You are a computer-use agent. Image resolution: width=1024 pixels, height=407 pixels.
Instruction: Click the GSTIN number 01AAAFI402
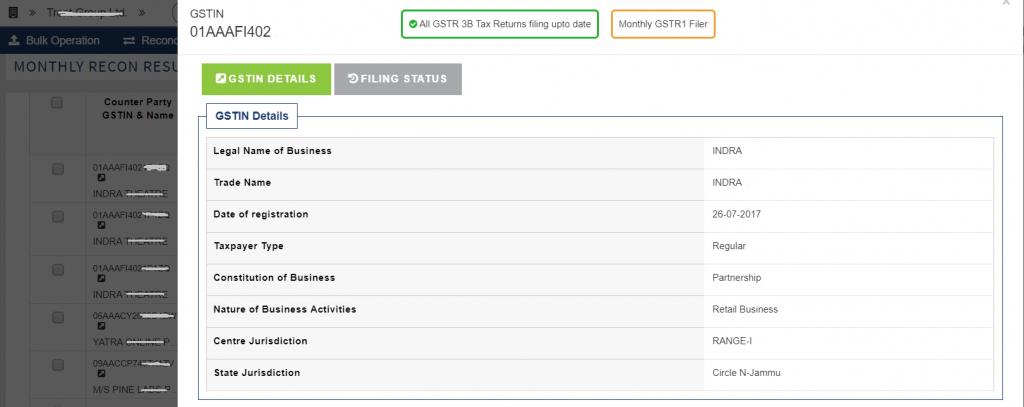tap(230, 32)
